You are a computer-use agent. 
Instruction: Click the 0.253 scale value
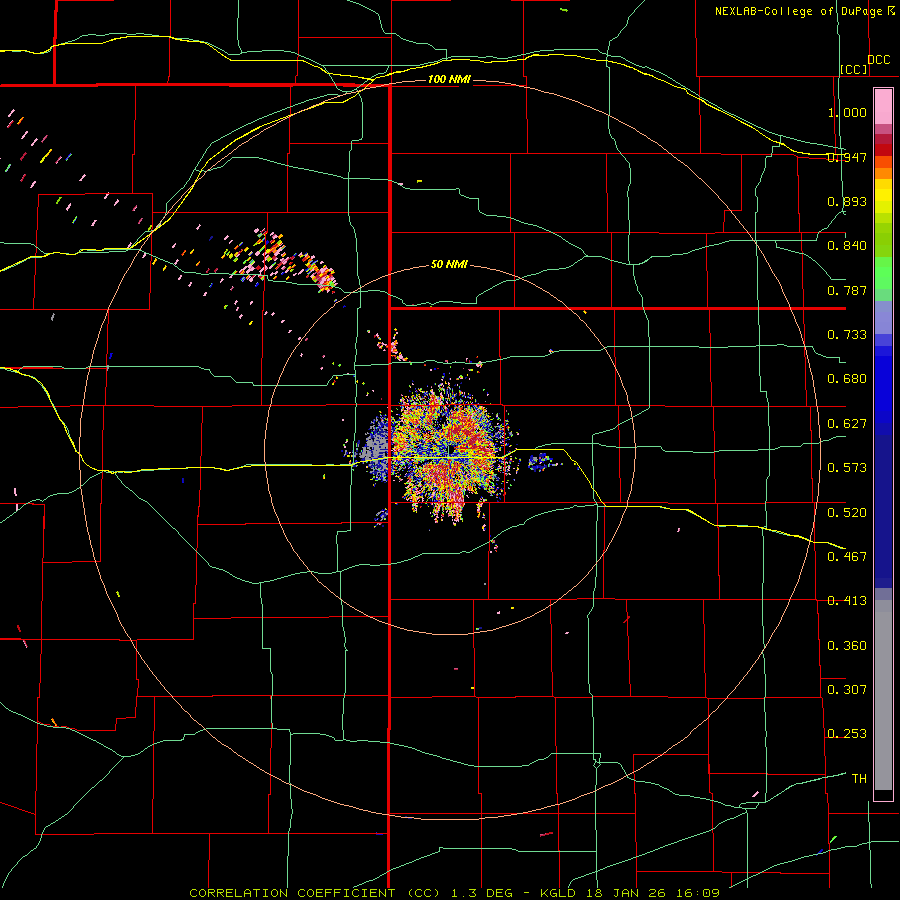[x=847, y=734]
